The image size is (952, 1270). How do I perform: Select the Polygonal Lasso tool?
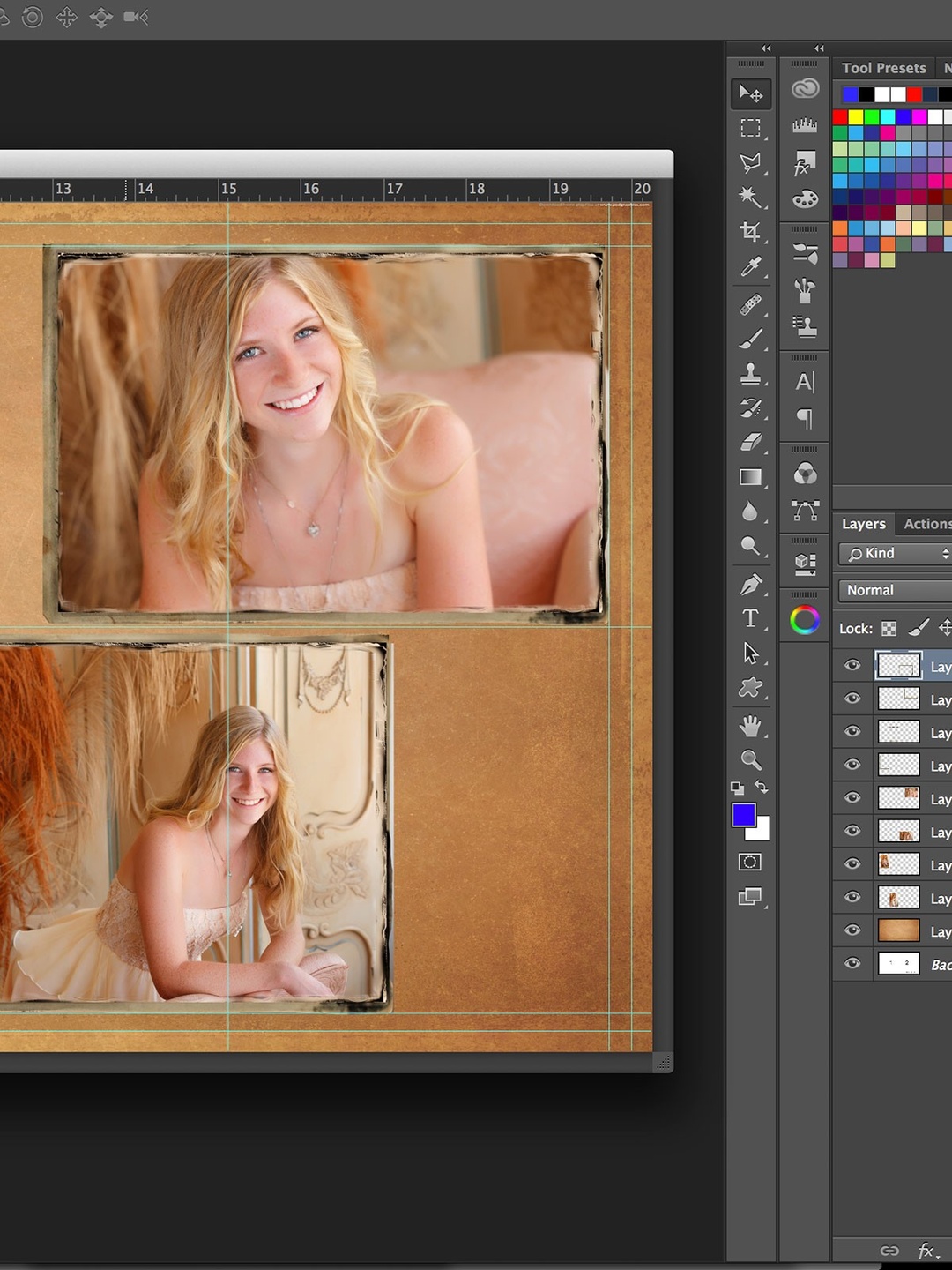pos(751,163)
